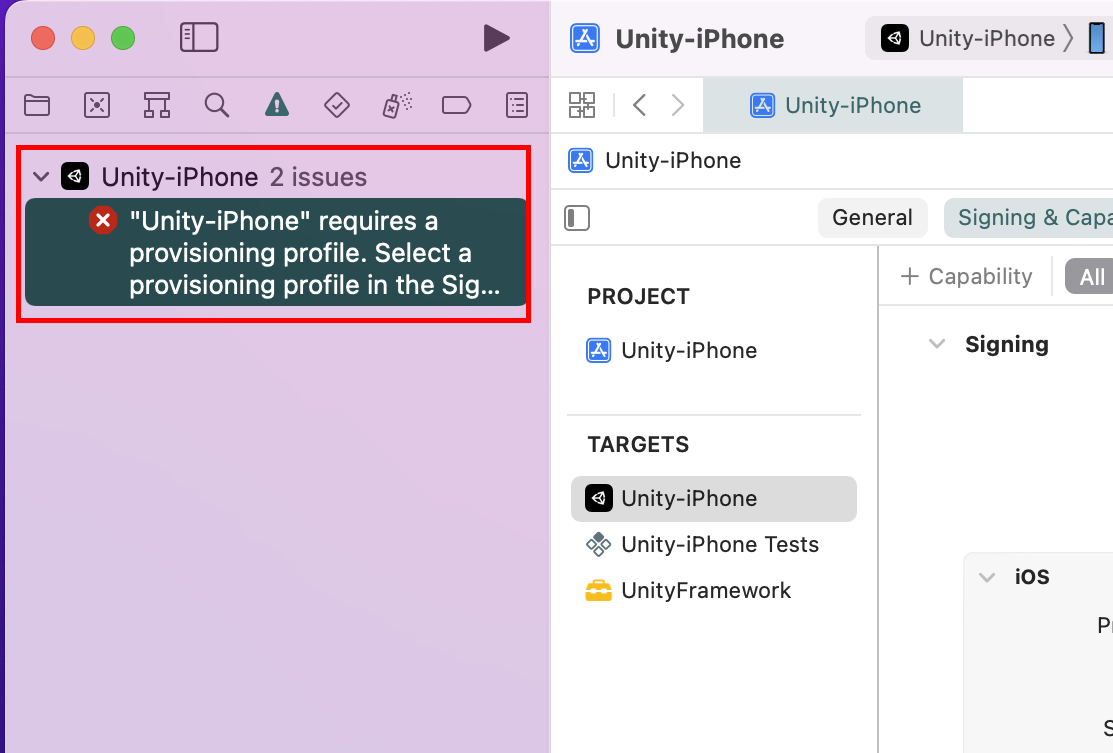Select the Unity-iPhone Tests target
The width and height of the screenshot is (1113, 753).
(702, 545)
